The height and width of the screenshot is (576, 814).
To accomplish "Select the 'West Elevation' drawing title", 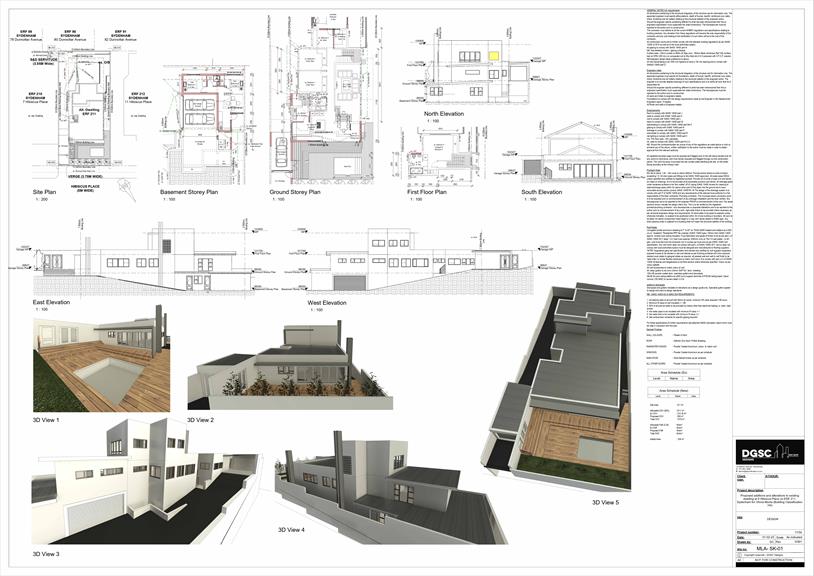I will coord(327,303).
